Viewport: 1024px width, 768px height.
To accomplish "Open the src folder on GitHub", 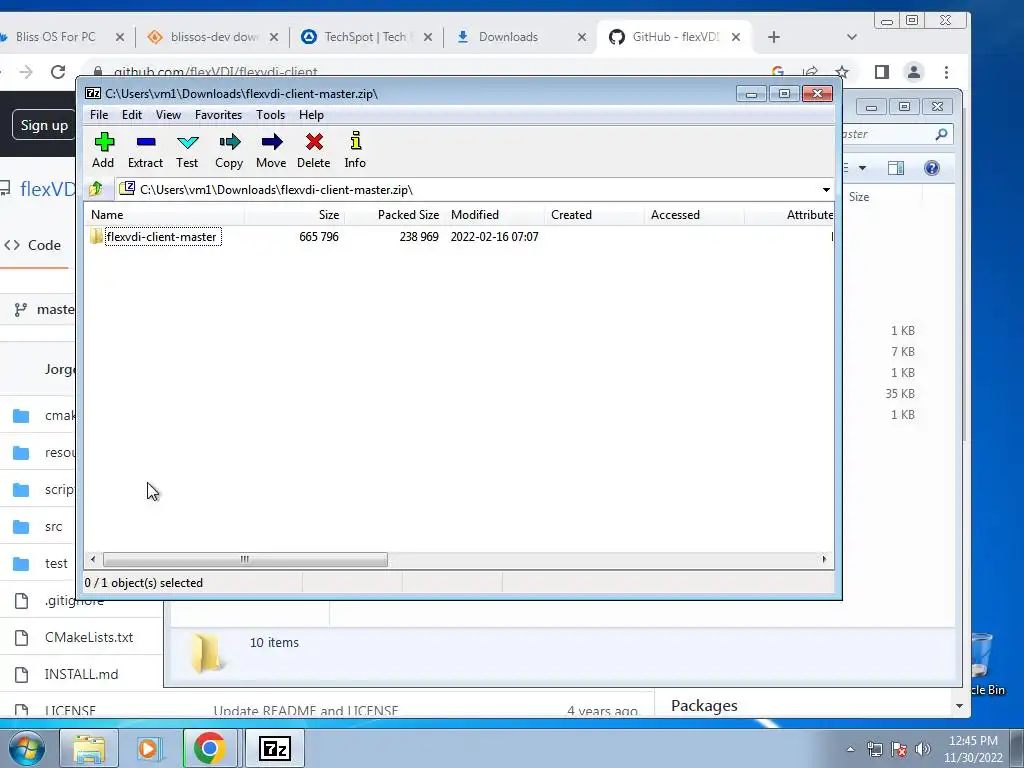I will pyautogui.click(x=54, y=526).
